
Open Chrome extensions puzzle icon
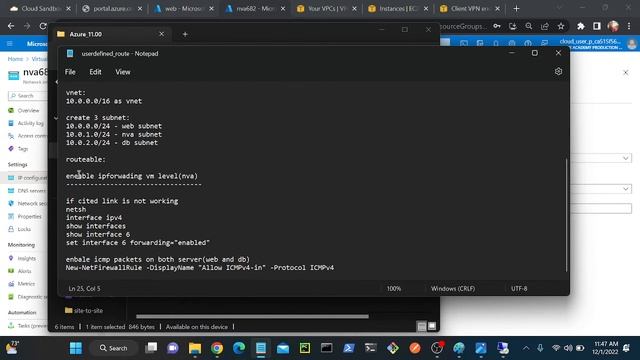(580, 26)
